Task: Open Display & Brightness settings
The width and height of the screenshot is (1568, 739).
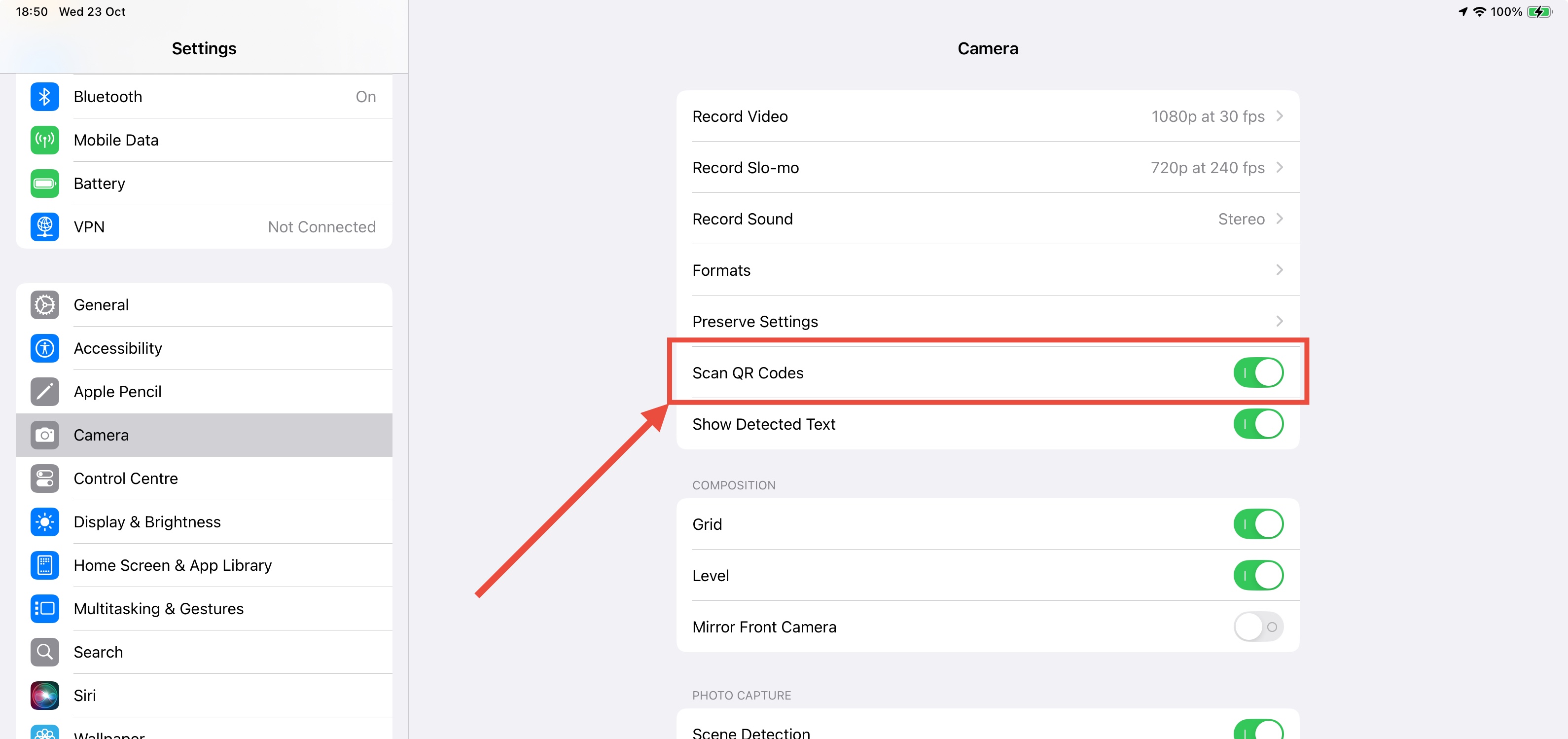Action: point(147,521)
